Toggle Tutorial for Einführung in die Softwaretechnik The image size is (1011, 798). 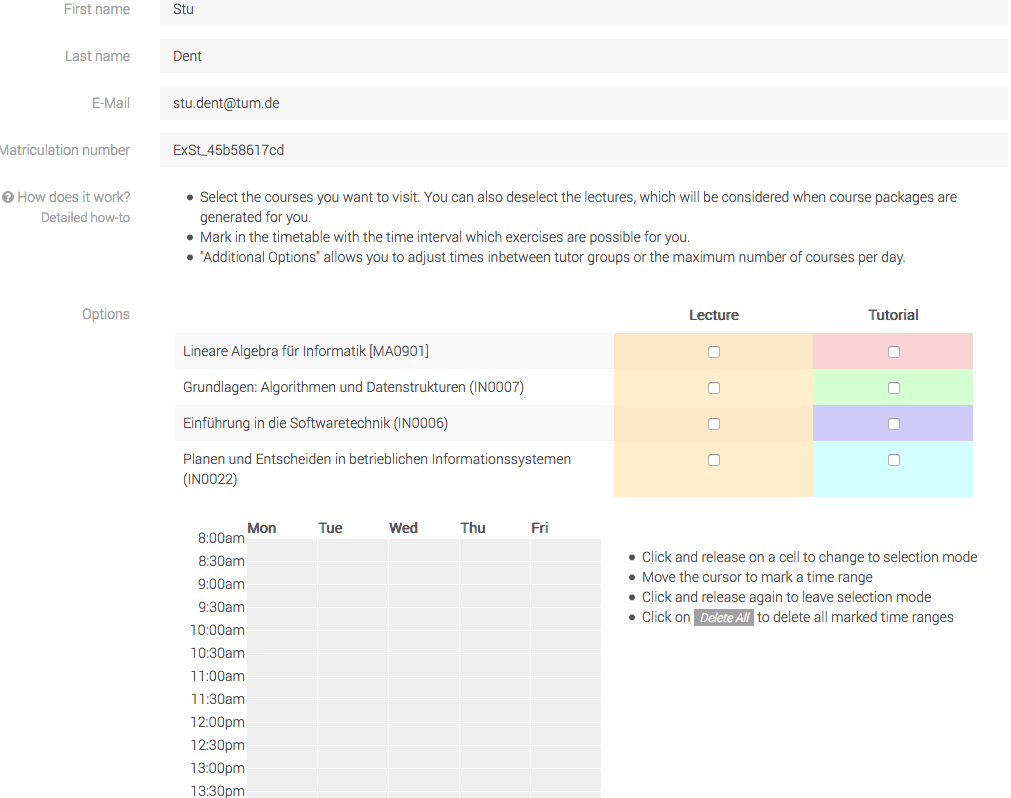click(894, 424)
